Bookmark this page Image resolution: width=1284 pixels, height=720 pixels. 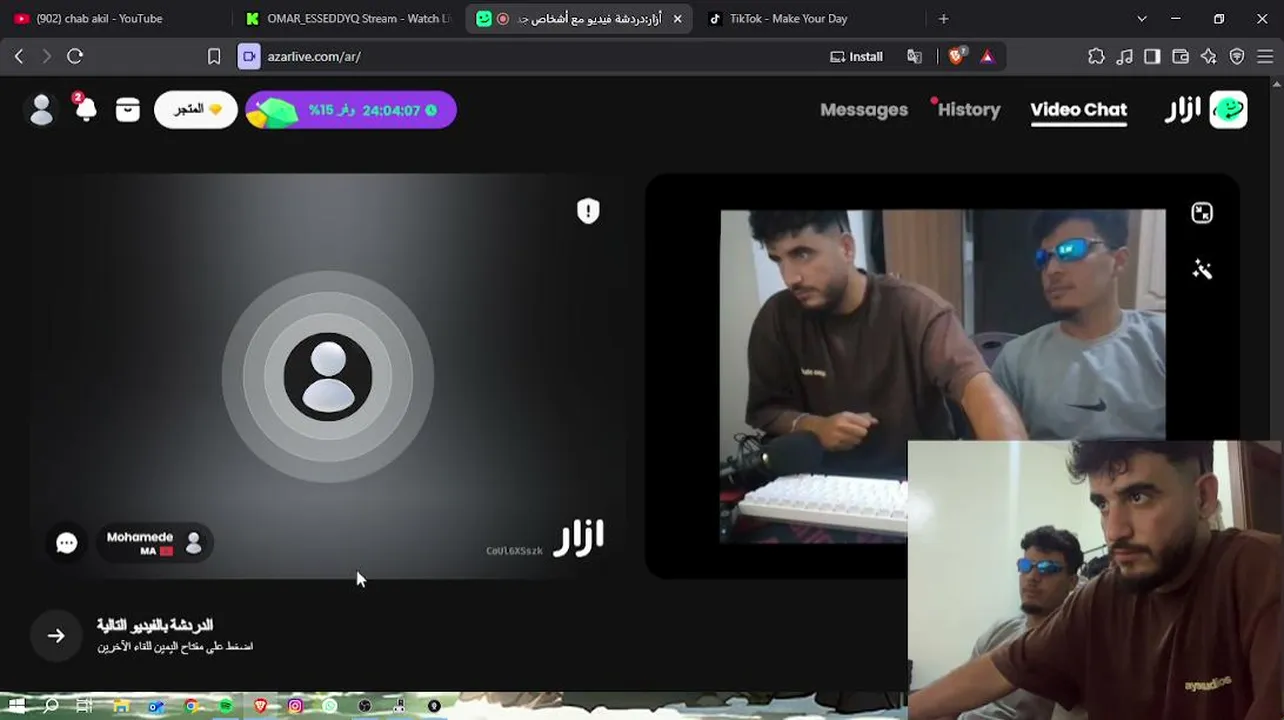214,57
